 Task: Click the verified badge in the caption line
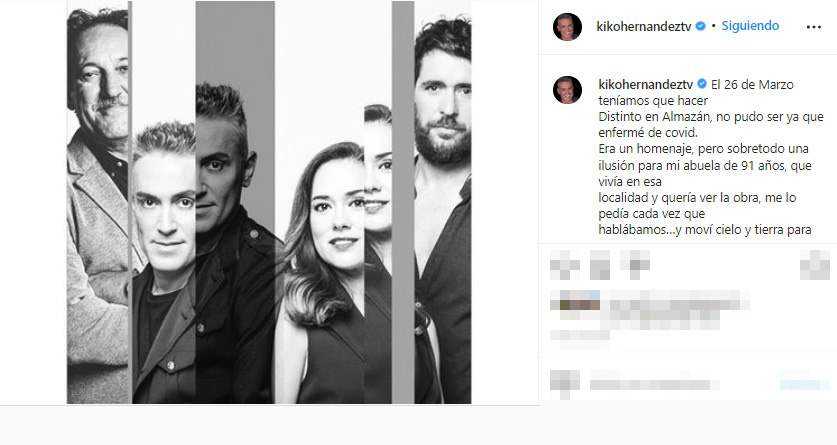[702, 84]
